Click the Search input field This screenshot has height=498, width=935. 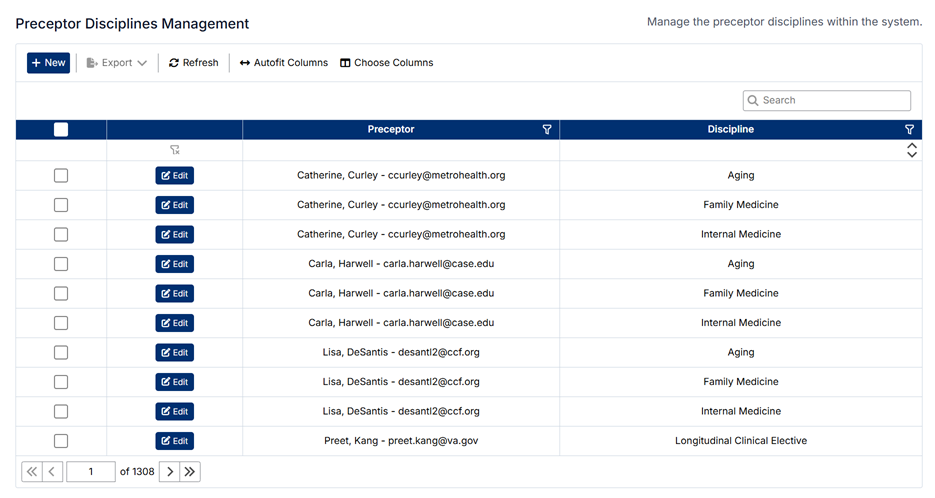(x=833, y=100)
